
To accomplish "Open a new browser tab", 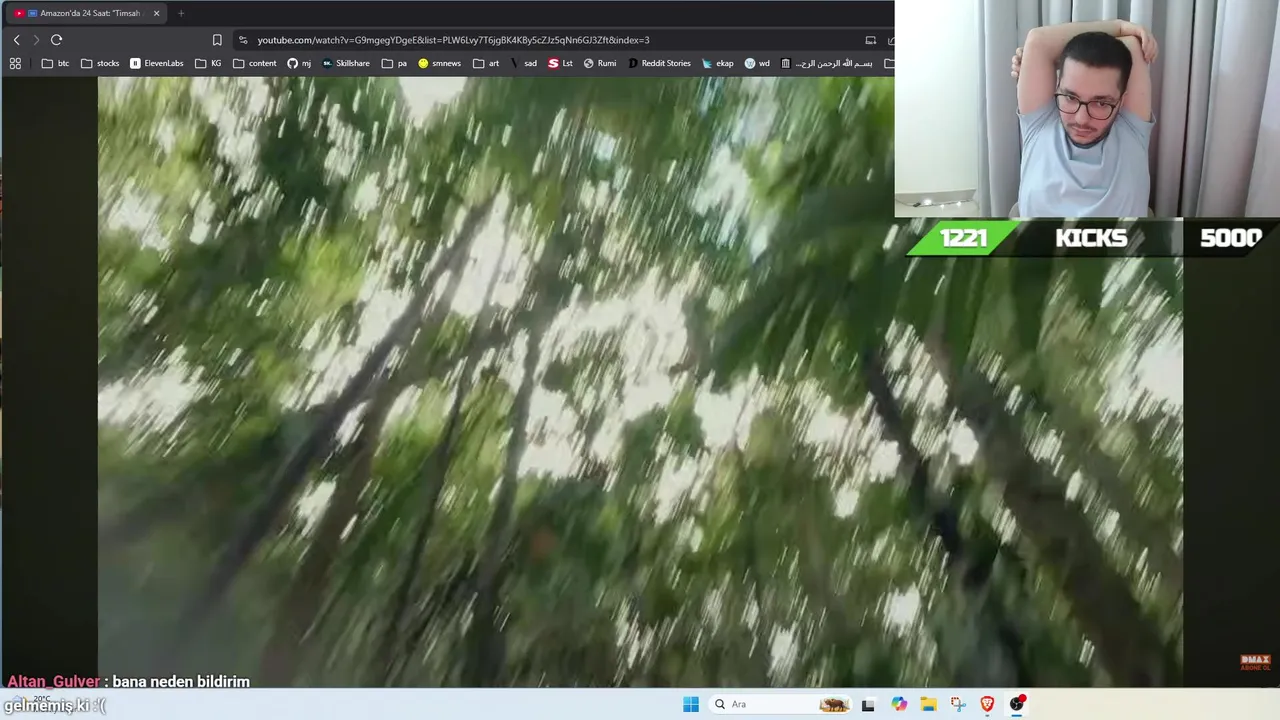I will (x=181, y=13).
